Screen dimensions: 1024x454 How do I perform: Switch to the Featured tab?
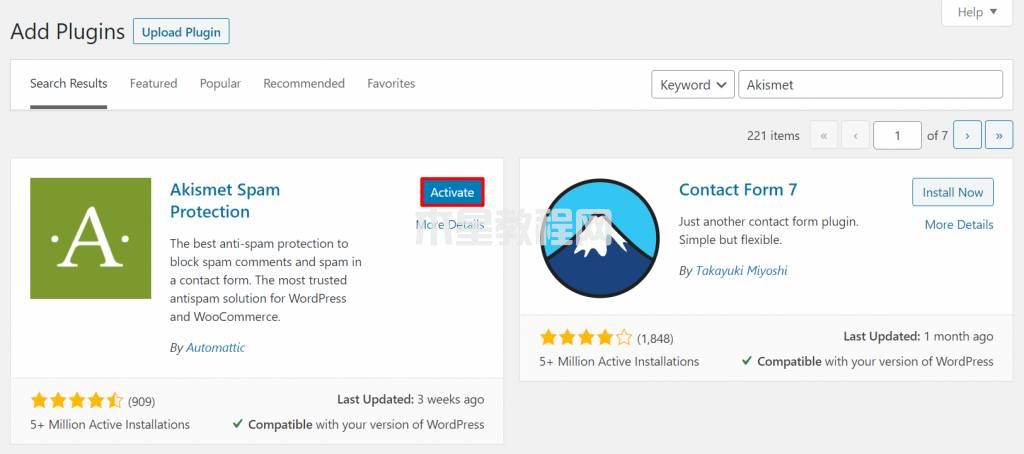153,84
